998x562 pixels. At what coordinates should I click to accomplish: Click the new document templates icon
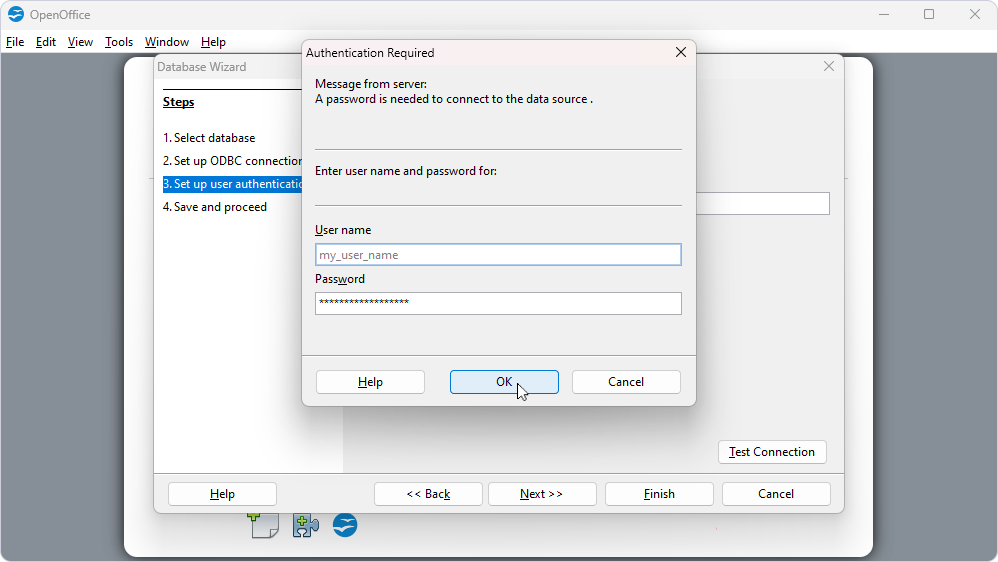click(263, 525)
